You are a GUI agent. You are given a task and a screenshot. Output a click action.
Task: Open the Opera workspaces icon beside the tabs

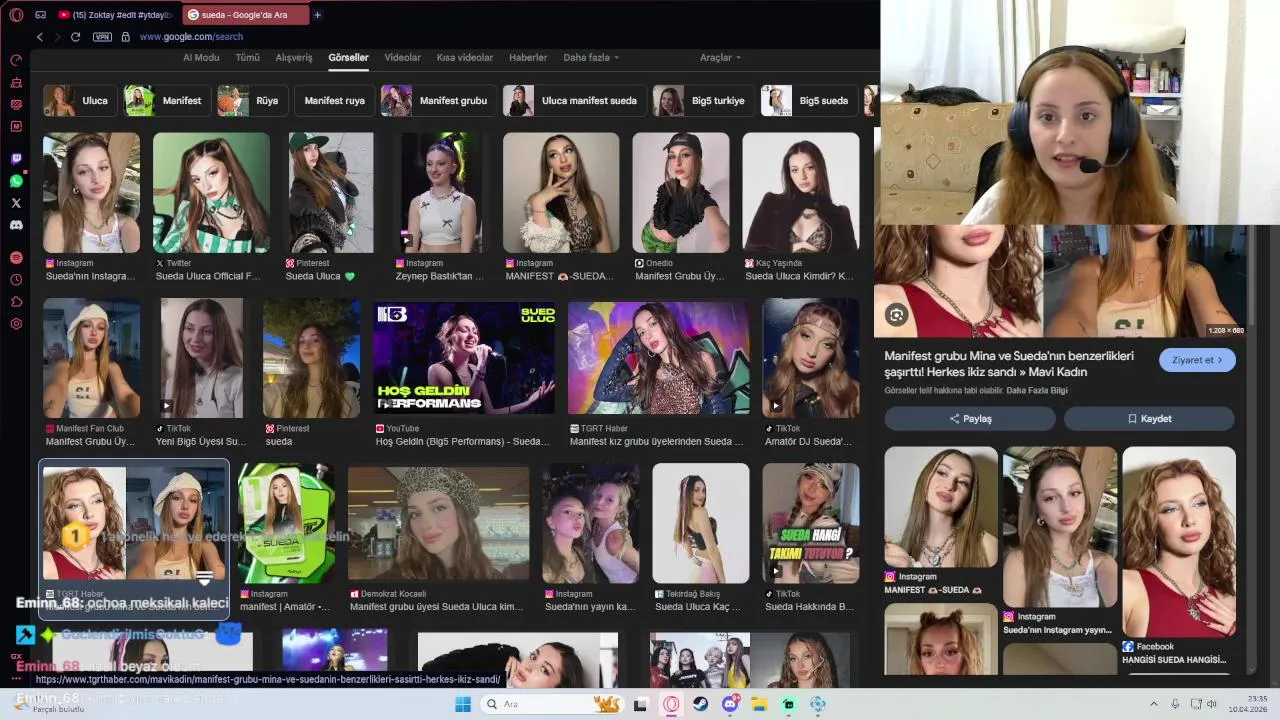(40, 15)
